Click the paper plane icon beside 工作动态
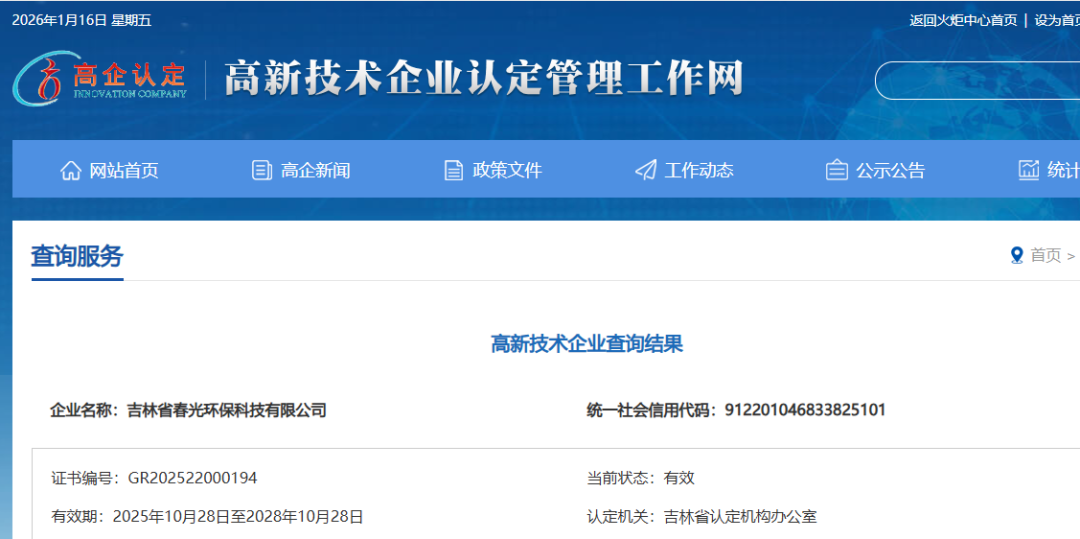Screen dimensions: 1080x539 coord(646,170)
